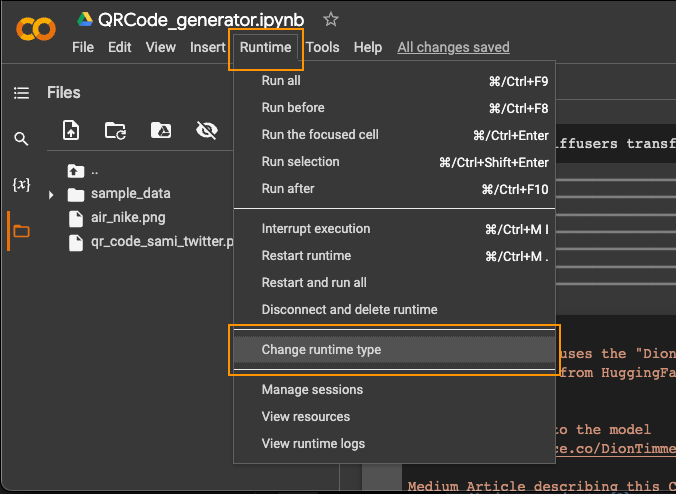The image size is (676, 494).
Task: Mount Google Drive icon
Action: 161,130
